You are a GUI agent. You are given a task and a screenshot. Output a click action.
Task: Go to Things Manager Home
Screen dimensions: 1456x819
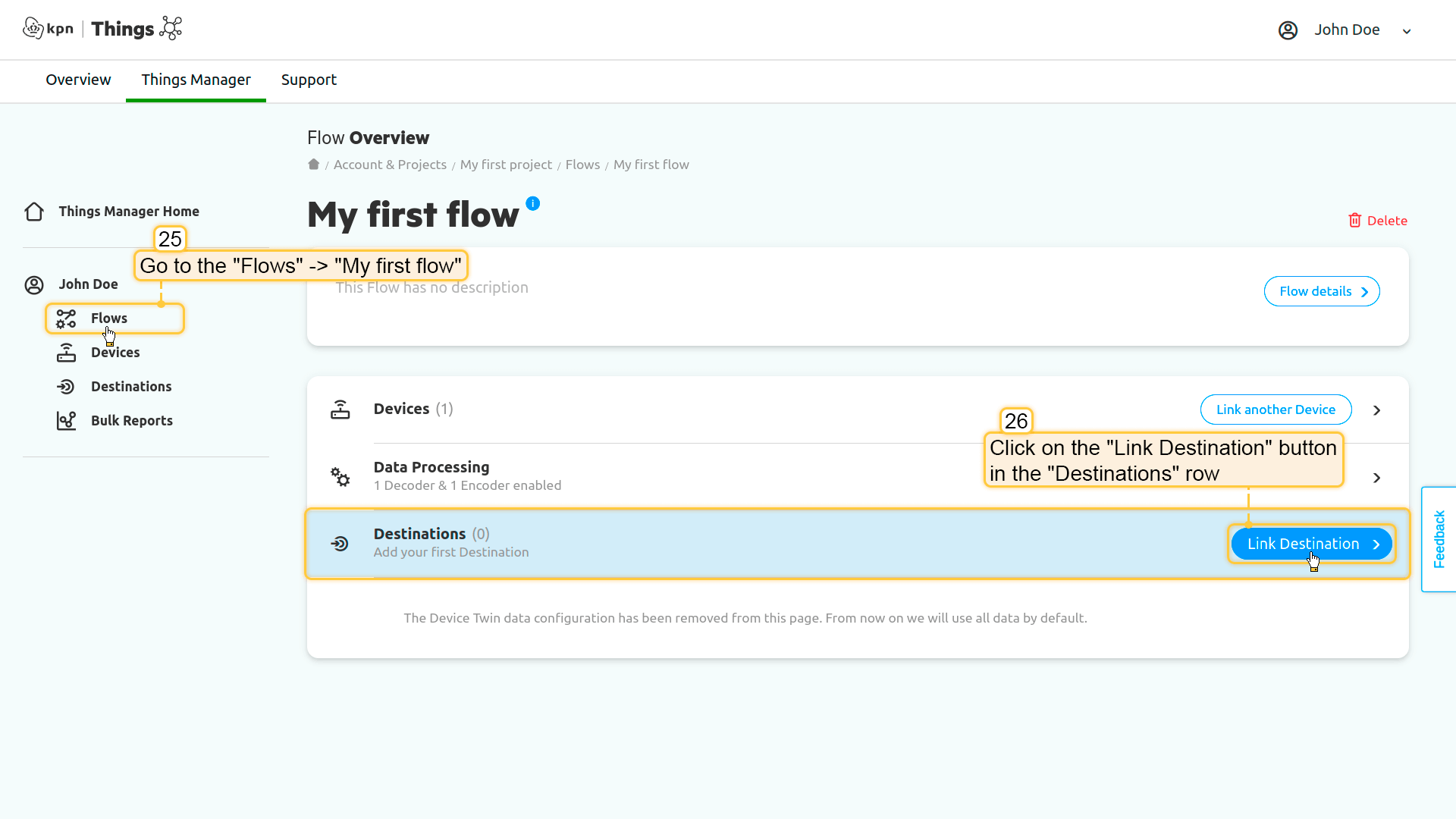[128, 212]
